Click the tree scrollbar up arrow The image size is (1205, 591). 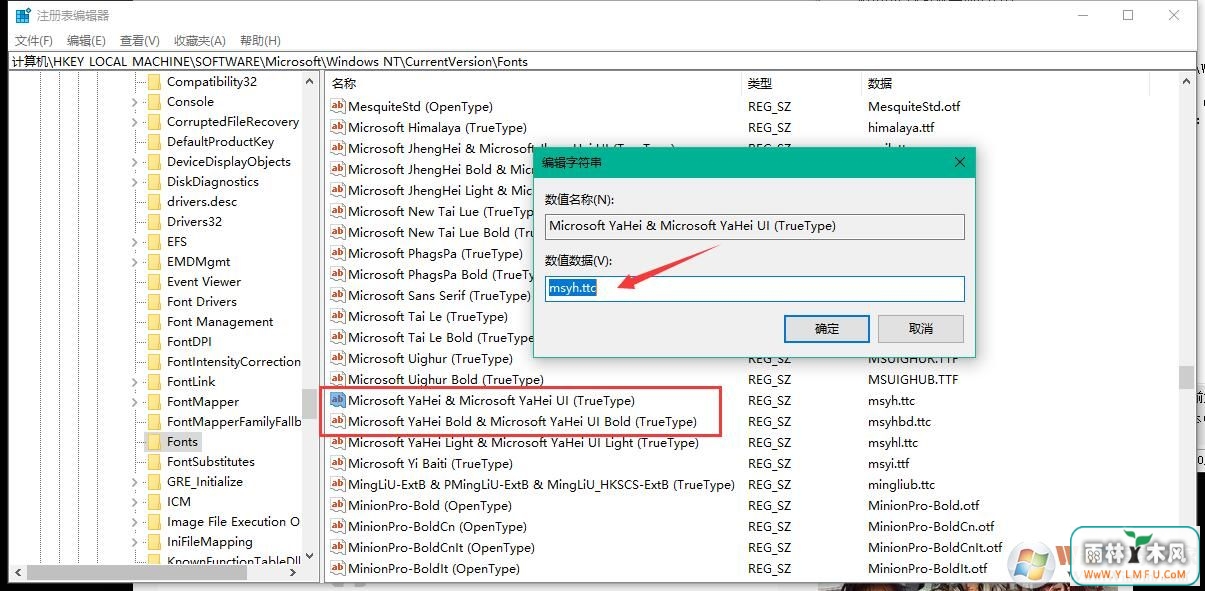point(309,82)
